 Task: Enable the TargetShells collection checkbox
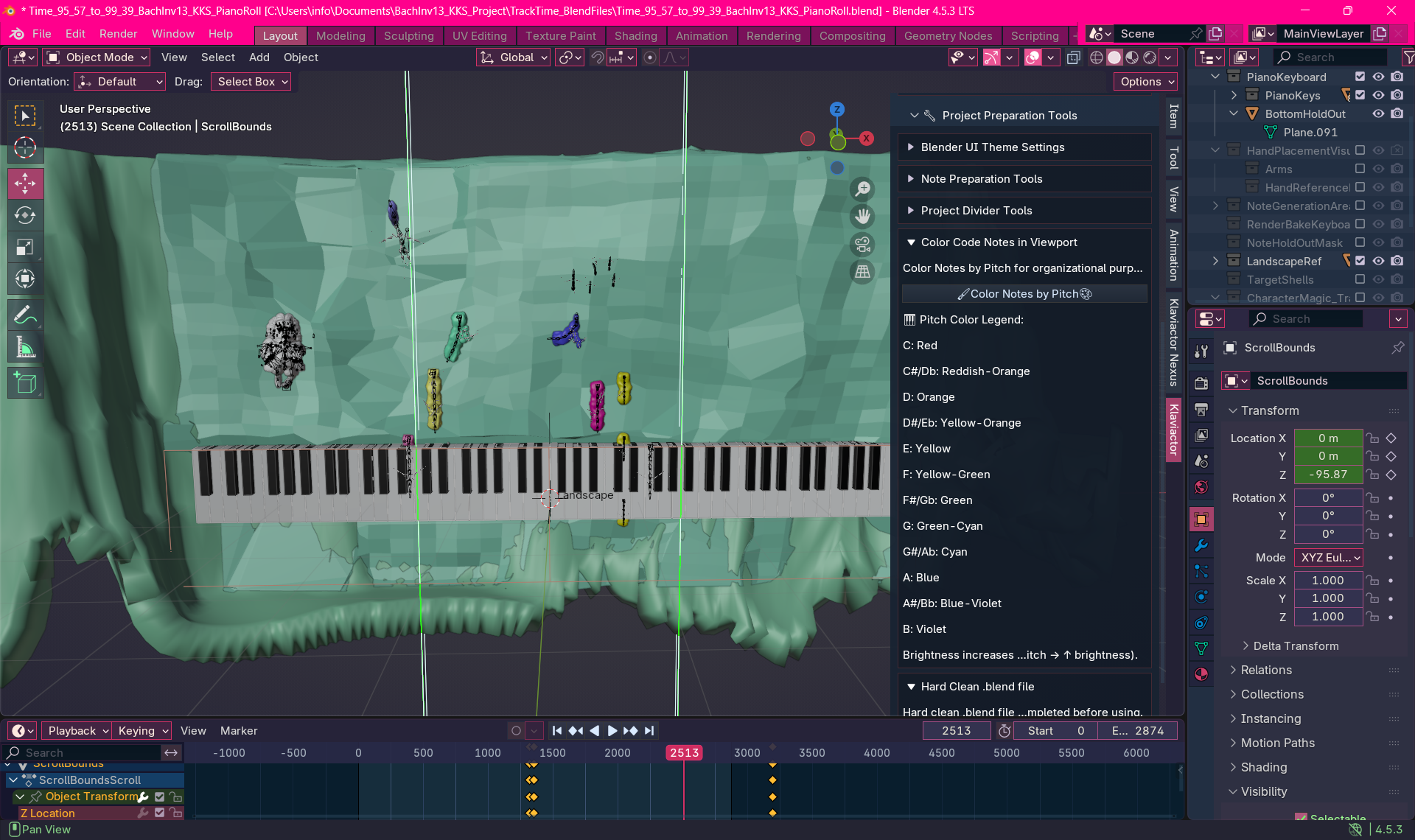click(x=1360, y=279)
